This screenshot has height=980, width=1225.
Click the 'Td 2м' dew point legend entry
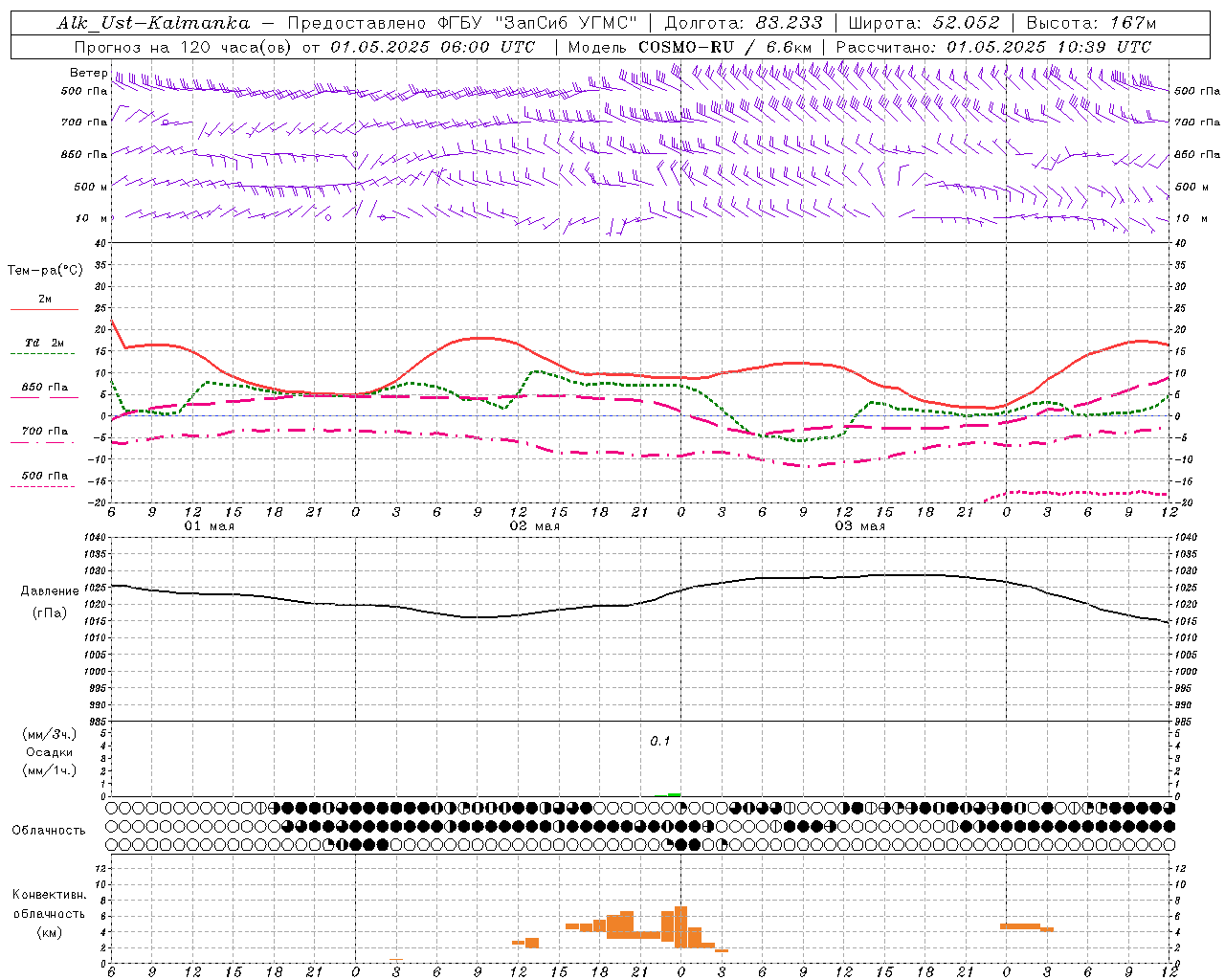[44, 343]
